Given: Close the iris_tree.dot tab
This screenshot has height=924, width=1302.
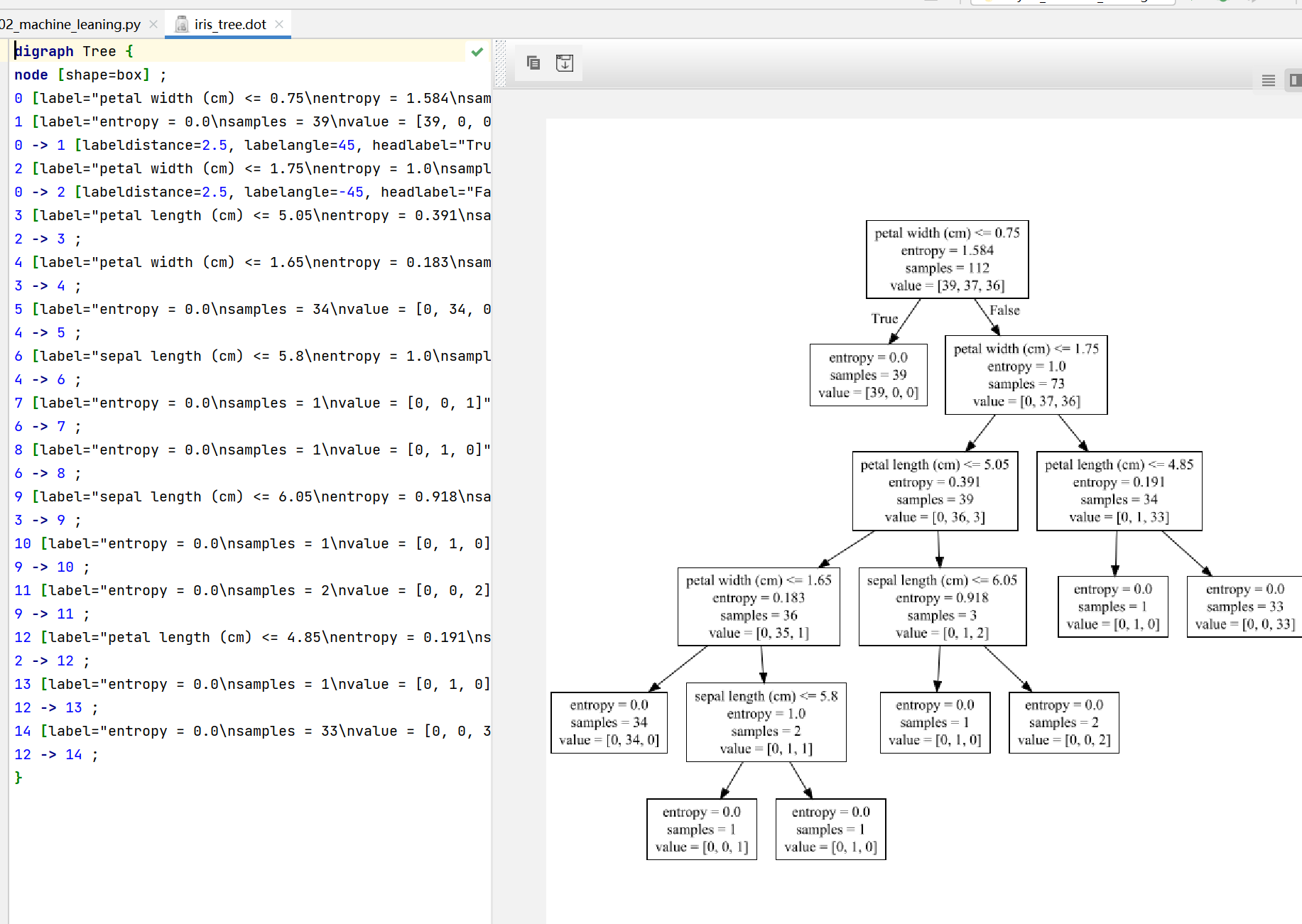Looking at the screenshot, I should [x=279, y=24].
